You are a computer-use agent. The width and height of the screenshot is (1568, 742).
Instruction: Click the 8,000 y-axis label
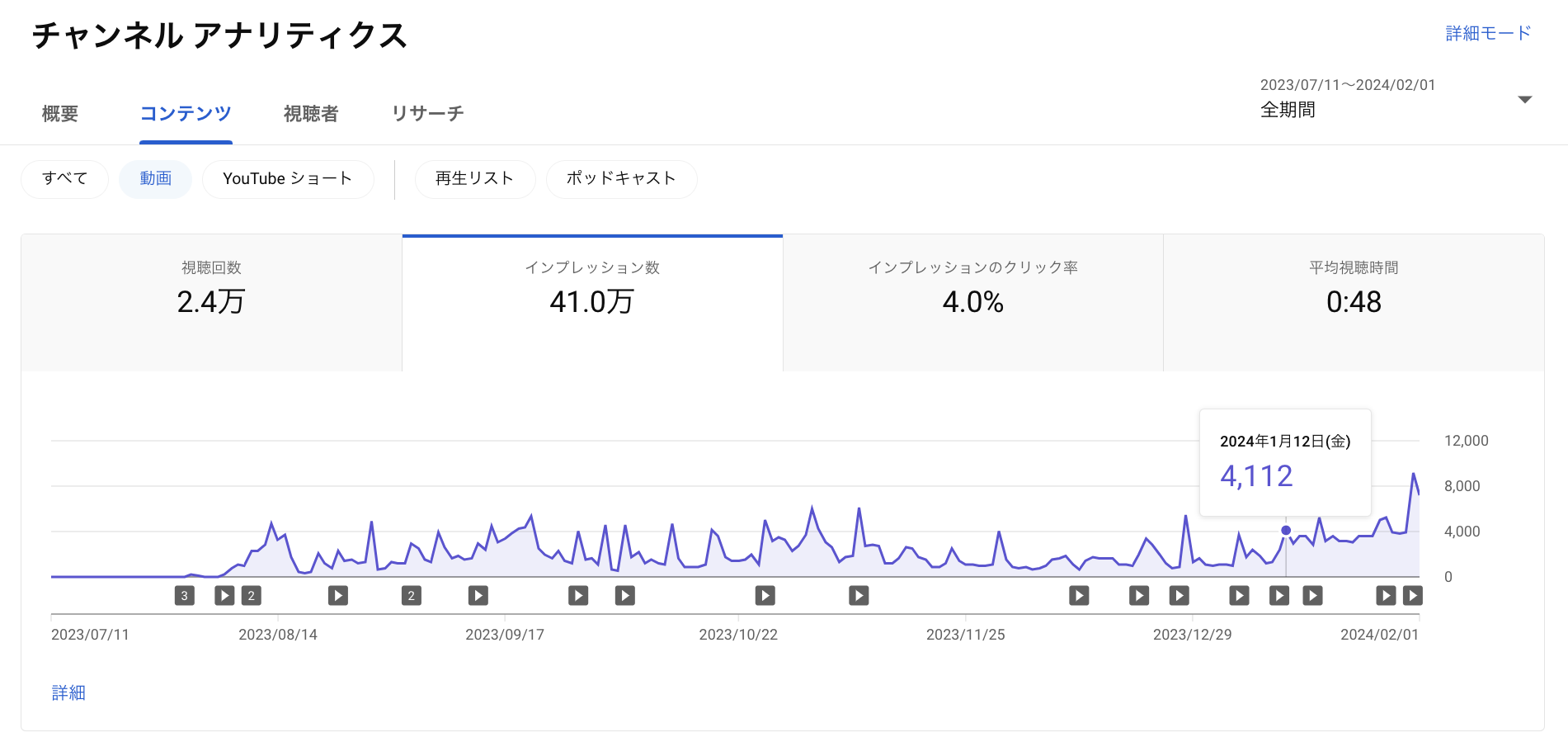[x=1462, y=486]
